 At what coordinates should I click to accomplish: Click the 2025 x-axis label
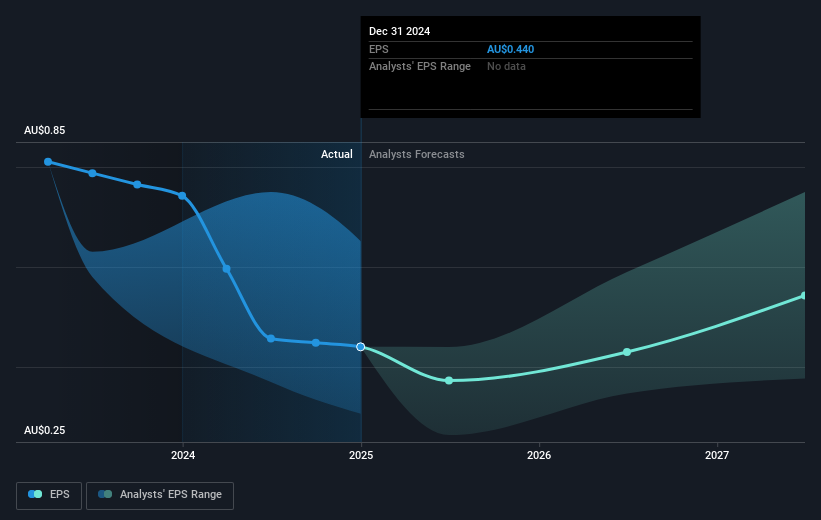click(361, 456)
